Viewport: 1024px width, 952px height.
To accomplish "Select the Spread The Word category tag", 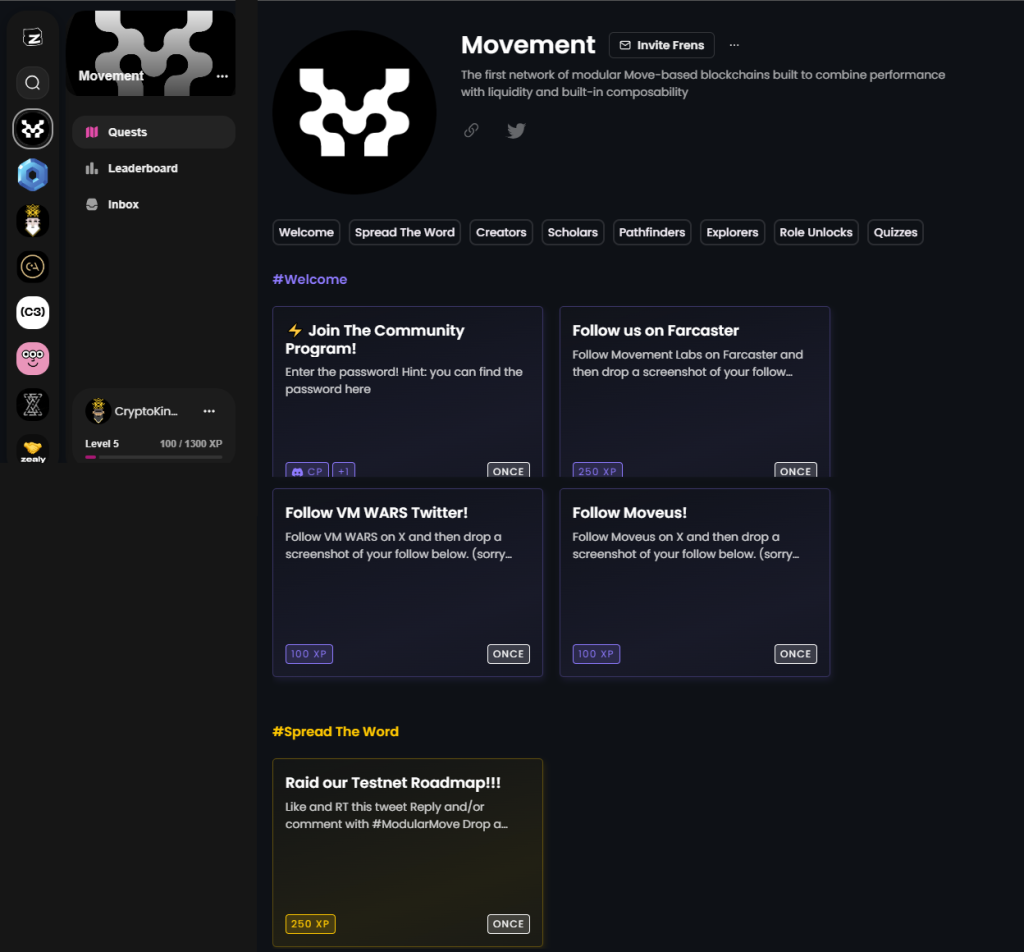I will (404, 232).
